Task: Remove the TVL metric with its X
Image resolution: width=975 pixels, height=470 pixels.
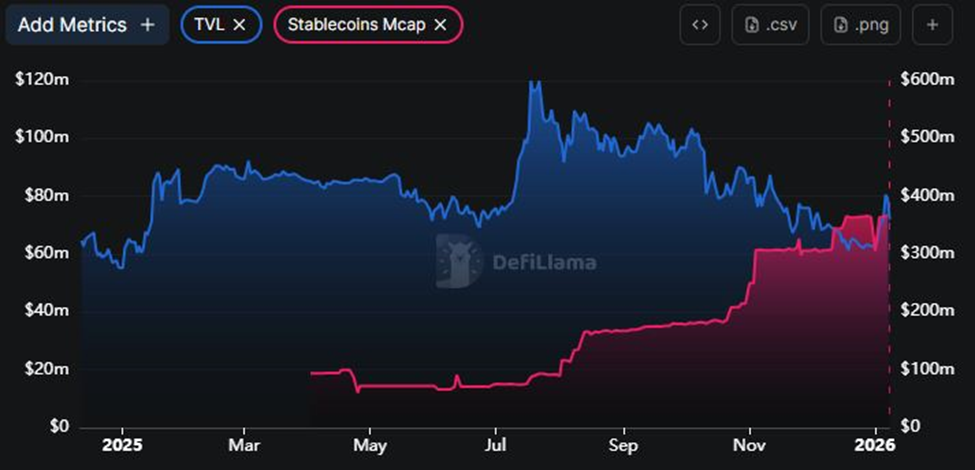Action: (239, 25)
